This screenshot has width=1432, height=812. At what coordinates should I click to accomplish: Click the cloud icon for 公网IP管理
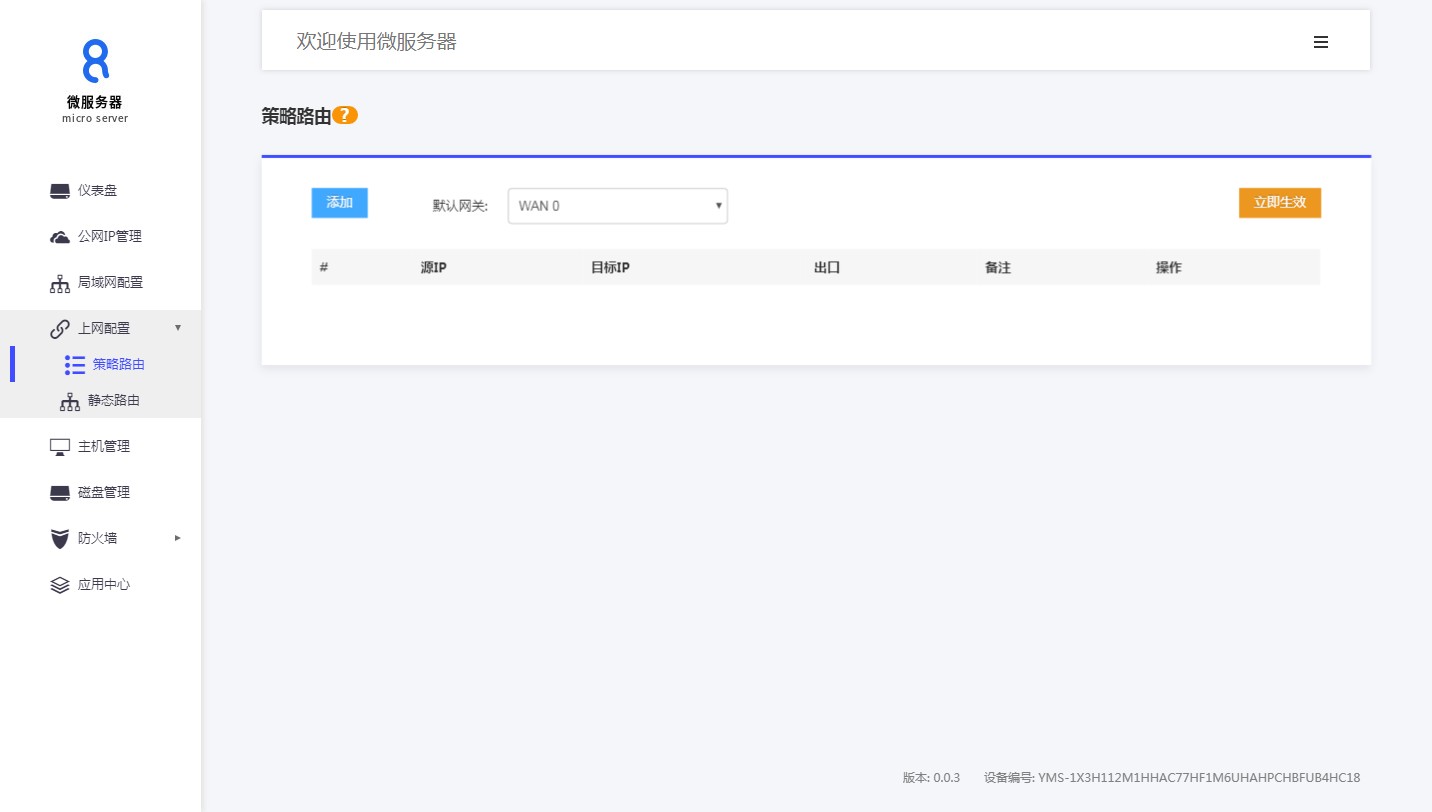pos(60,237)
